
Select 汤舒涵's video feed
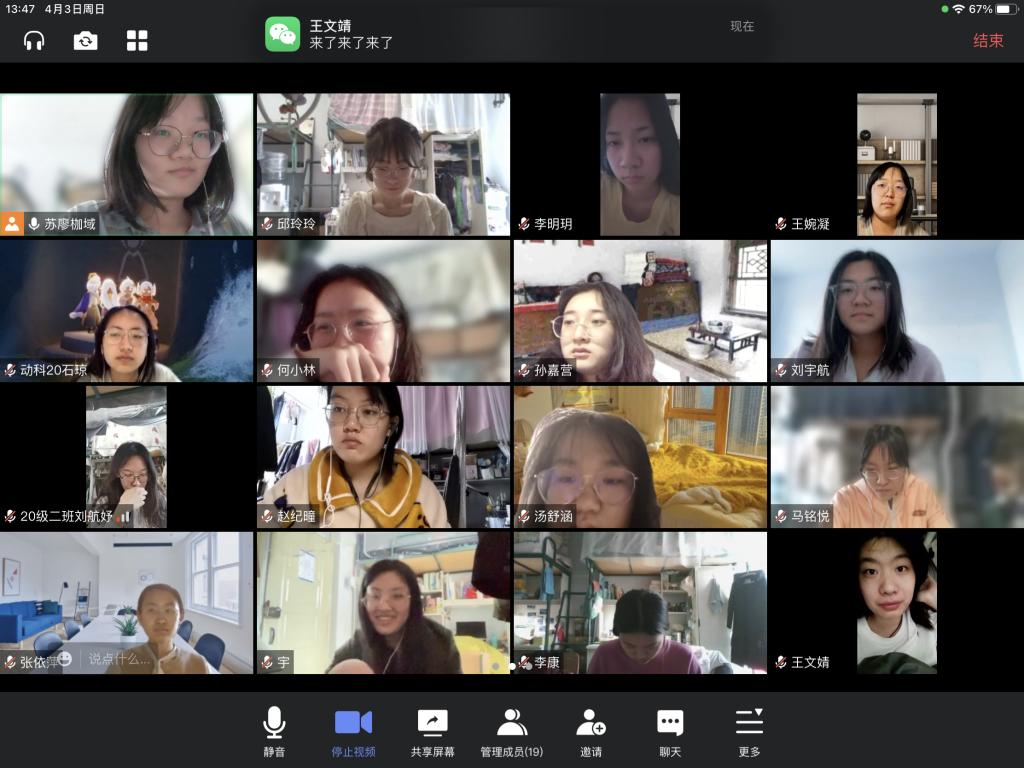click(x=640, y=455)
